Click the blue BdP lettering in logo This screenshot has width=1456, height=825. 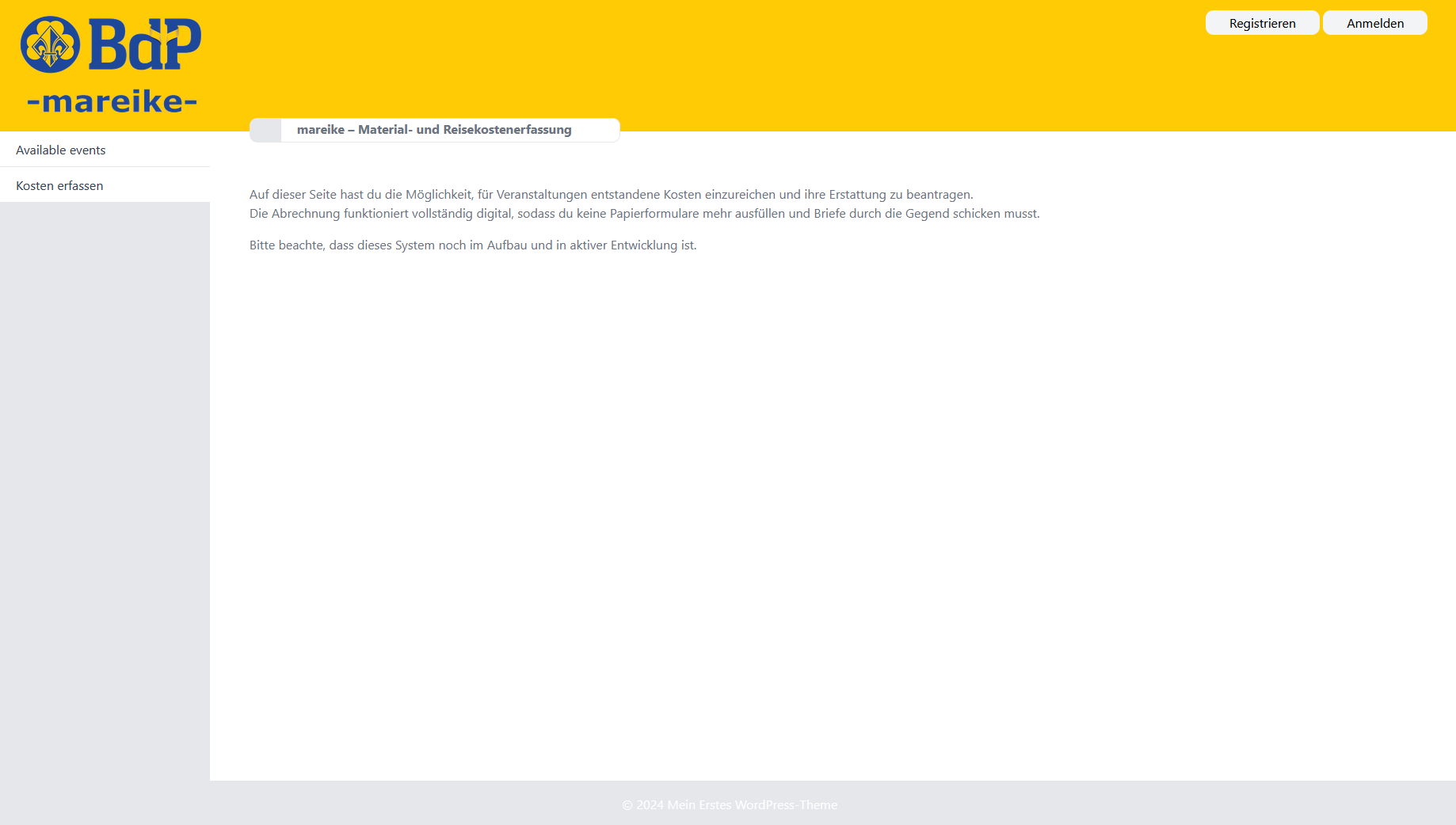click(145, 45)
